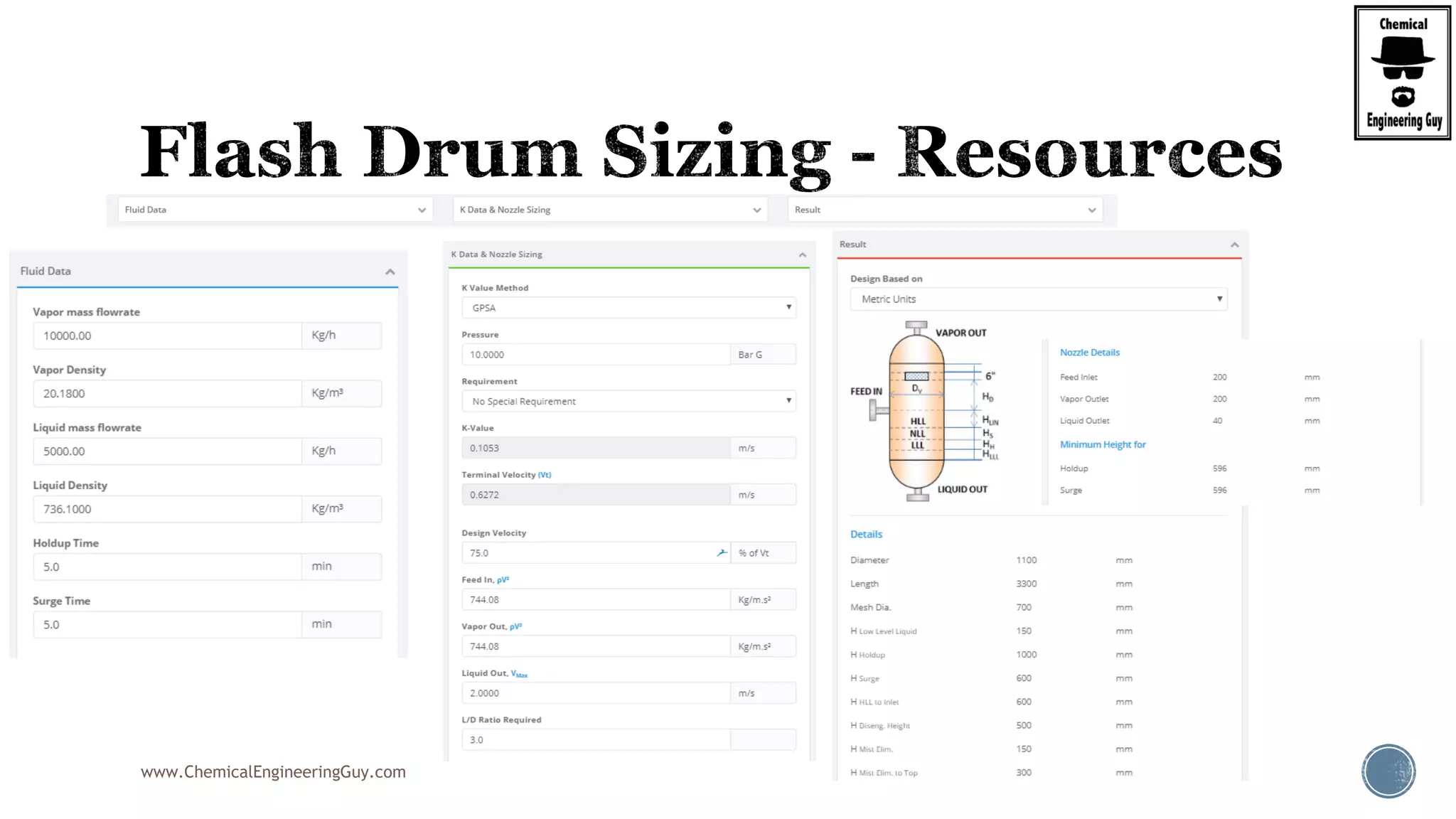This screenshot has height=819, width=1456.
Task: Collapse the Fluid Data panel chevron
Action: 390,272
